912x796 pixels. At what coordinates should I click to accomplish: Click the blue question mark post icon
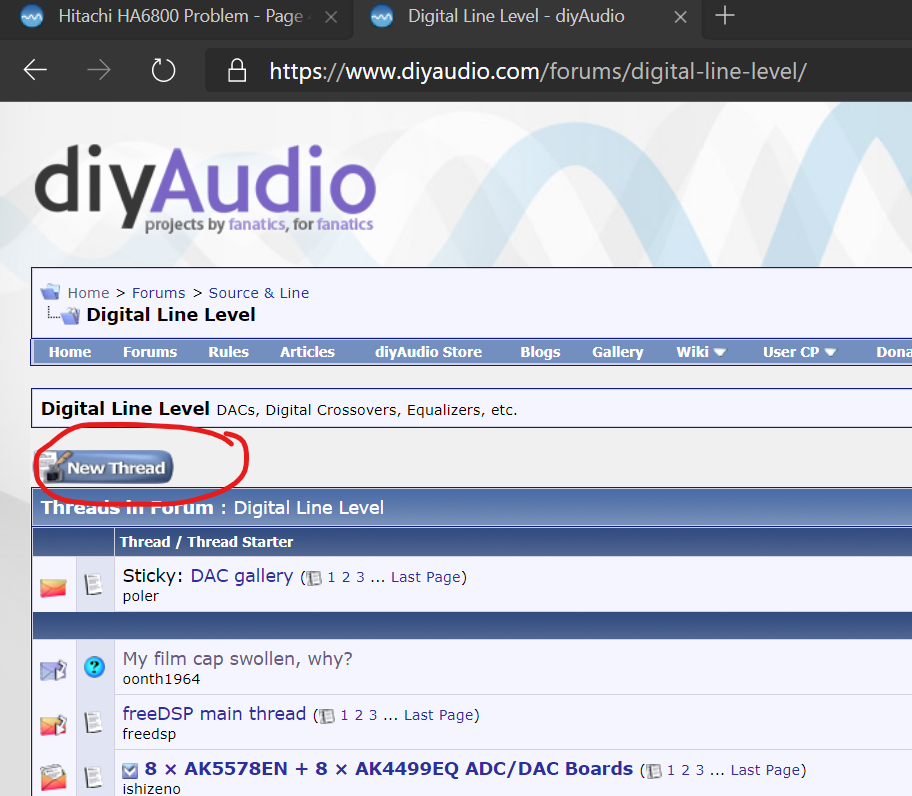pyautogui.click(x=94, y=666)
